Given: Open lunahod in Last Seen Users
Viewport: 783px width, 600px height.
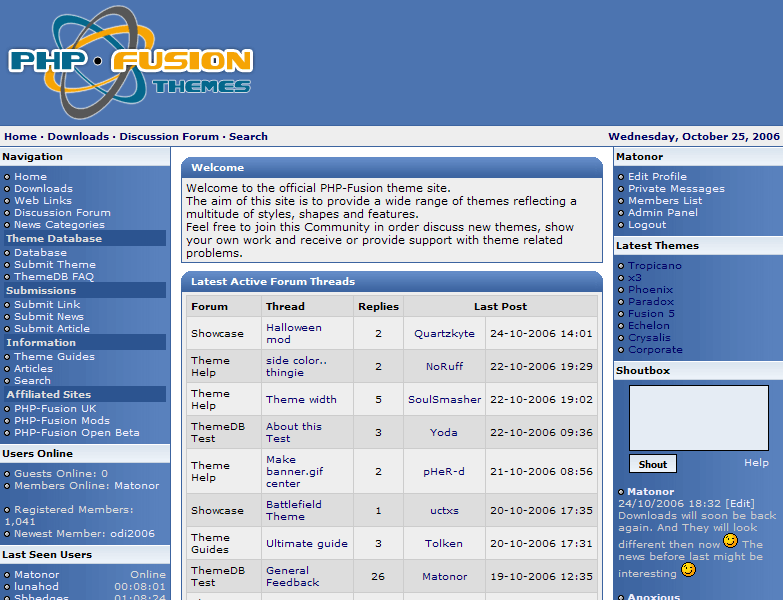Looking at the screenshot, I should coord(36,587).
